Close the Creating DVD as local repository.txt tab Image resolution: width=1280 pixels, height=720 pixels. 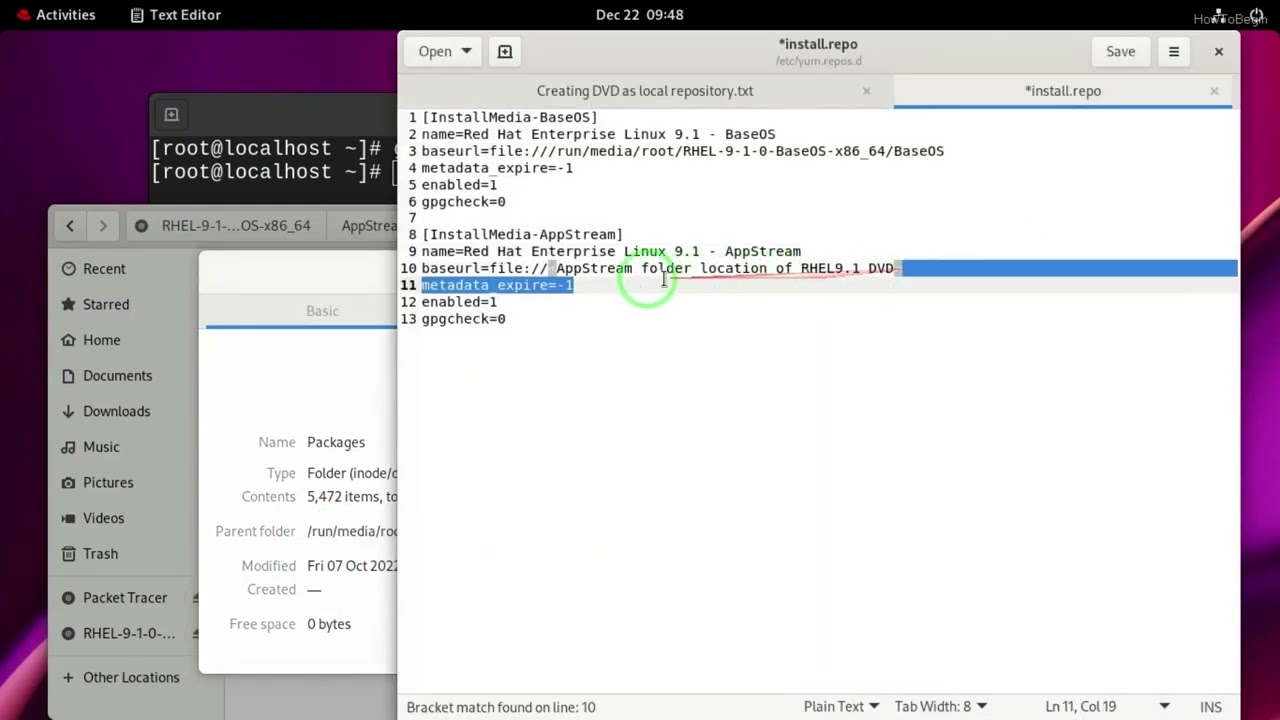(866, 91)
